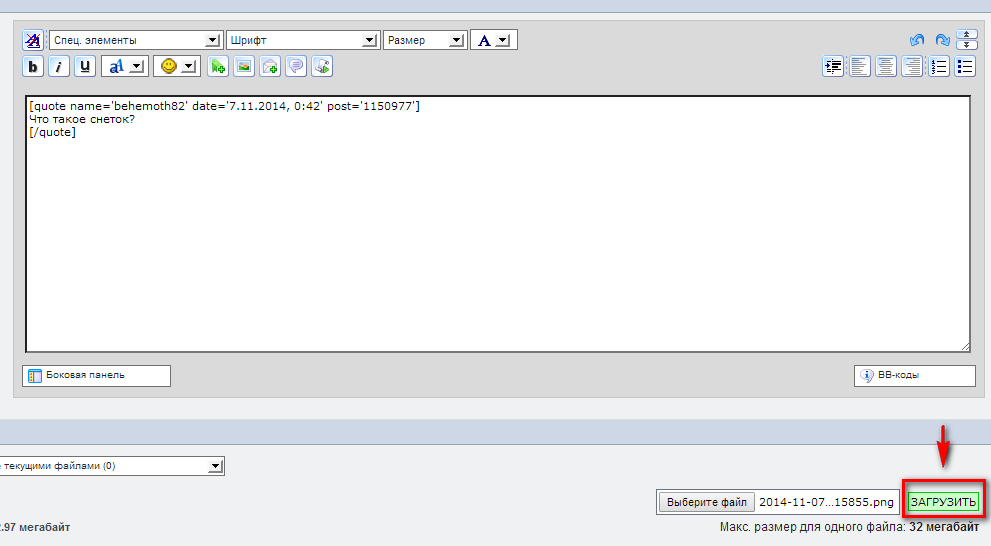Click the ЗАГРУЗИТЬ upload button
Screen dimensions: 991x546
coord(943,502)
